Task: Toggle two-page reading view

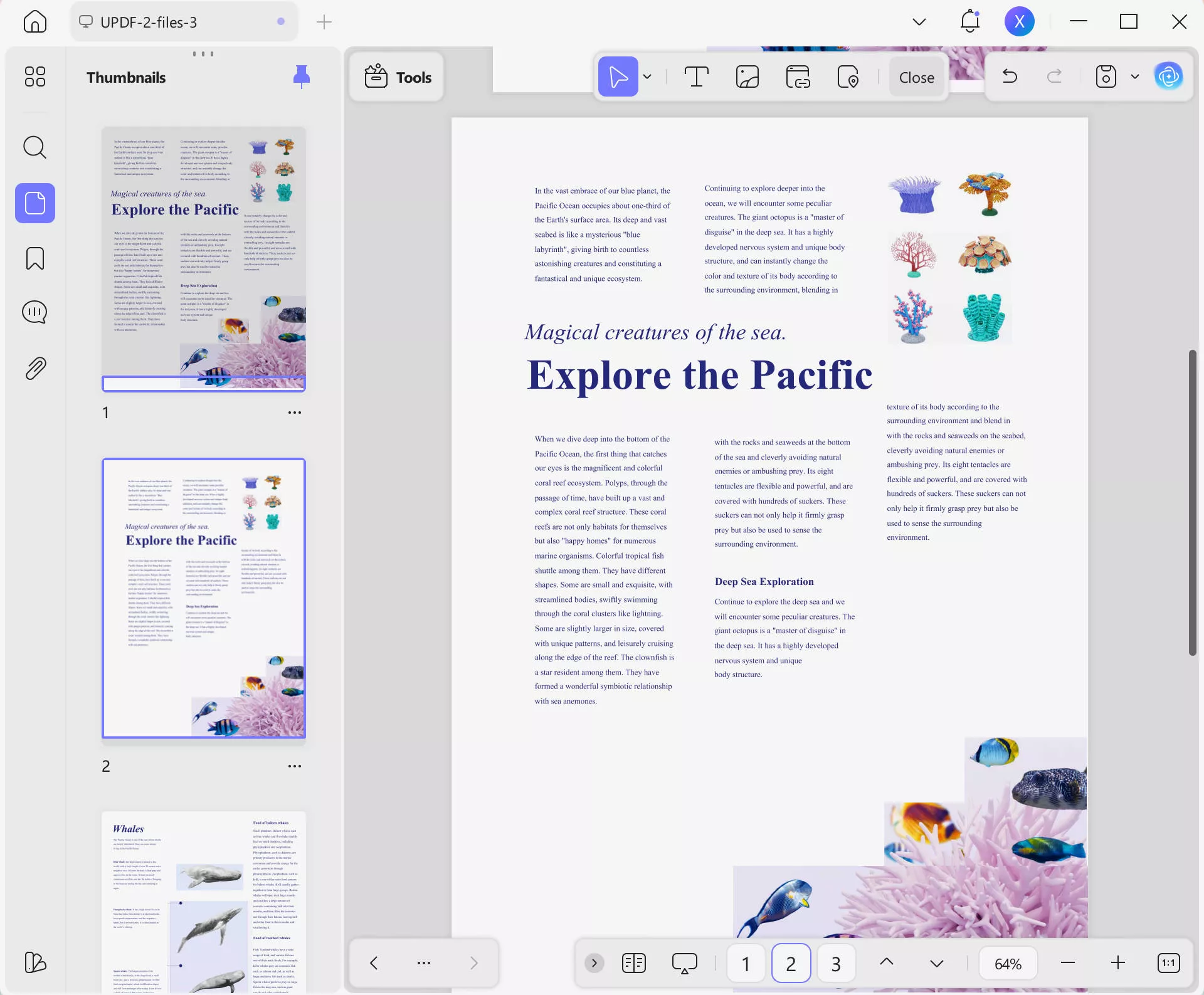Action: 633,963
